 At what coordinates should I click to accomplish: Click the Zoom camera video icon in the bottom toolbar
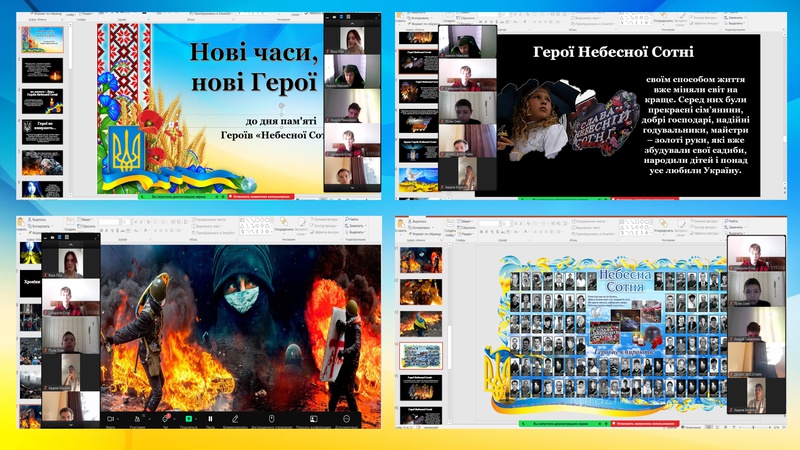[x=110, y=419]
